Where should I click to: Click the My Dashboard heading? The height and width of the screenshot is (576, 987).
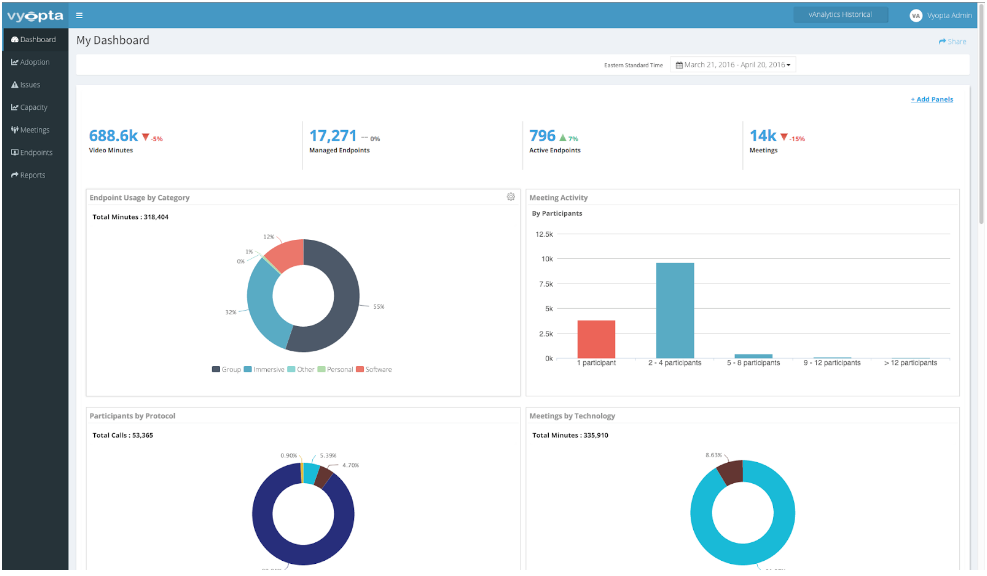(x=113, y=40)
